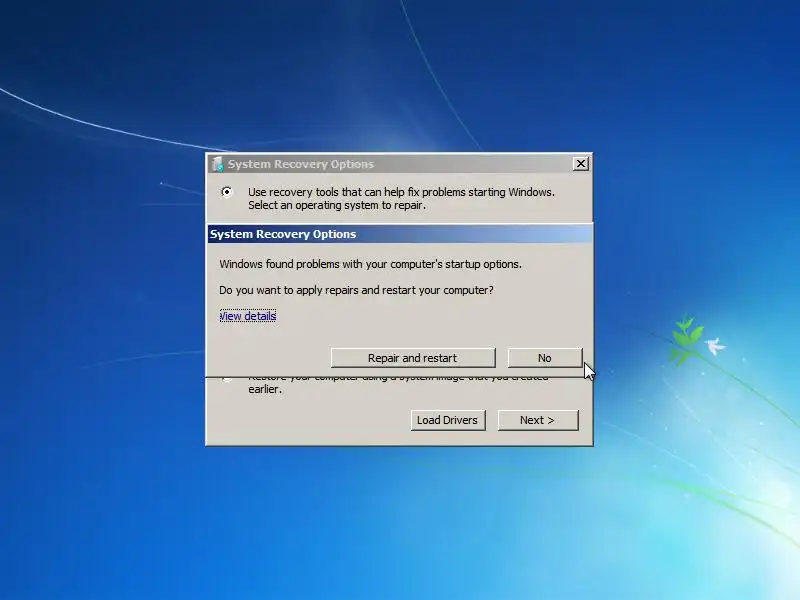This screenshot has height=600, width=800.
Task: Choose No to decline repairs
Action: coord(544,358)
